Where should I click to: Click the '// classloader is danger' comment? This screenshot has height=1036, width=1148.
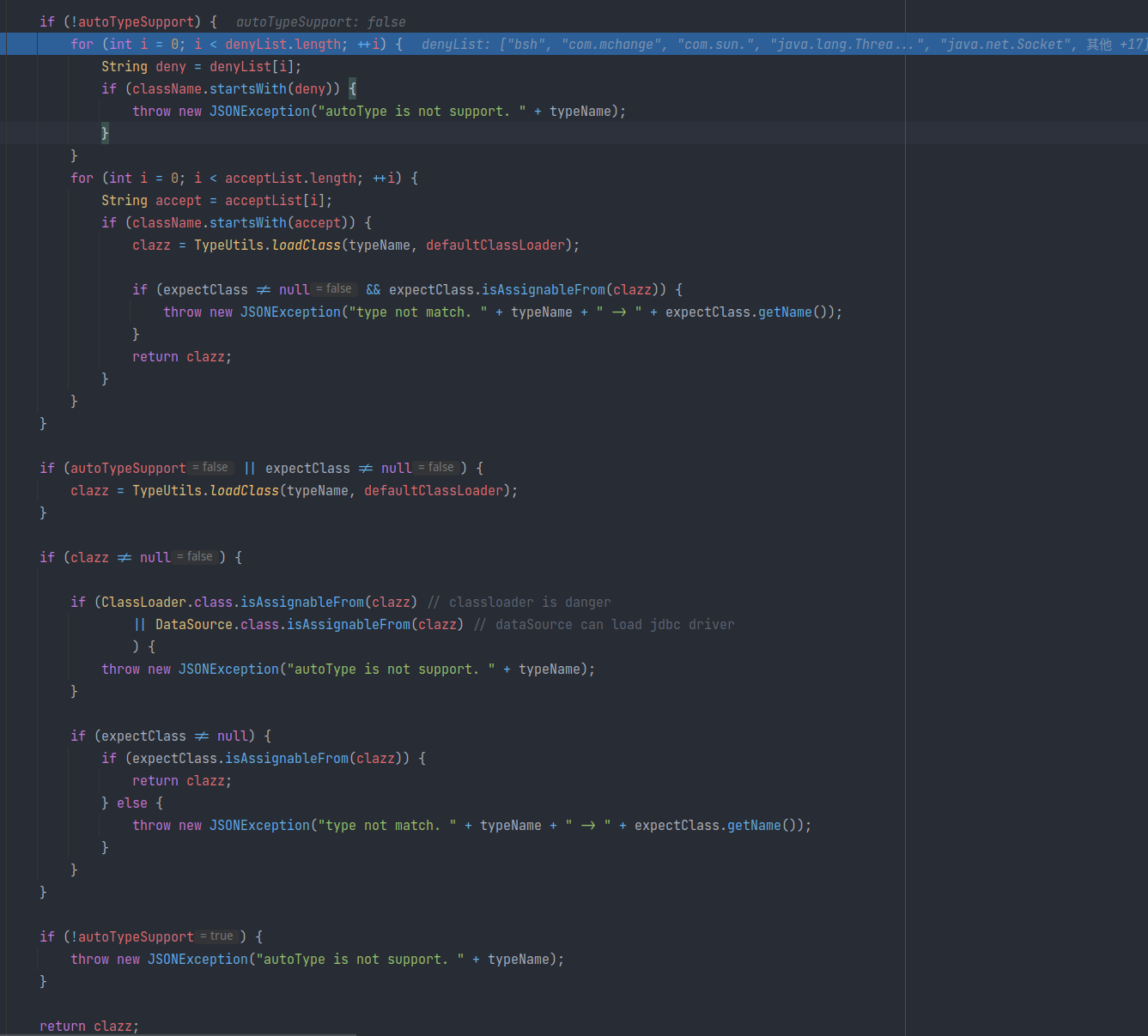point(519,603)
